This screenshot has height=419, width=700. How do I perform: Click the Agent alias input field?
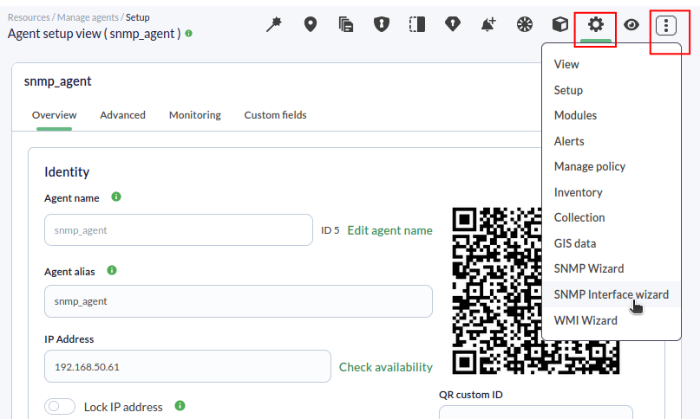[238, 302]
